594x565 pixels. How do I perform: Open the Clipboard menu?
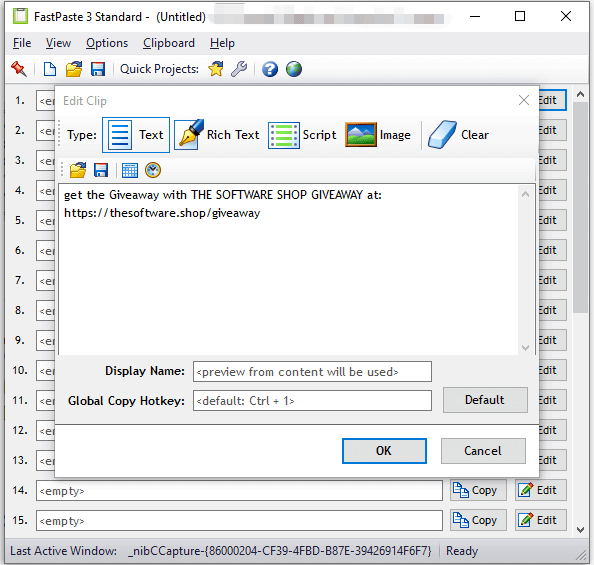(x=169, y=43)
